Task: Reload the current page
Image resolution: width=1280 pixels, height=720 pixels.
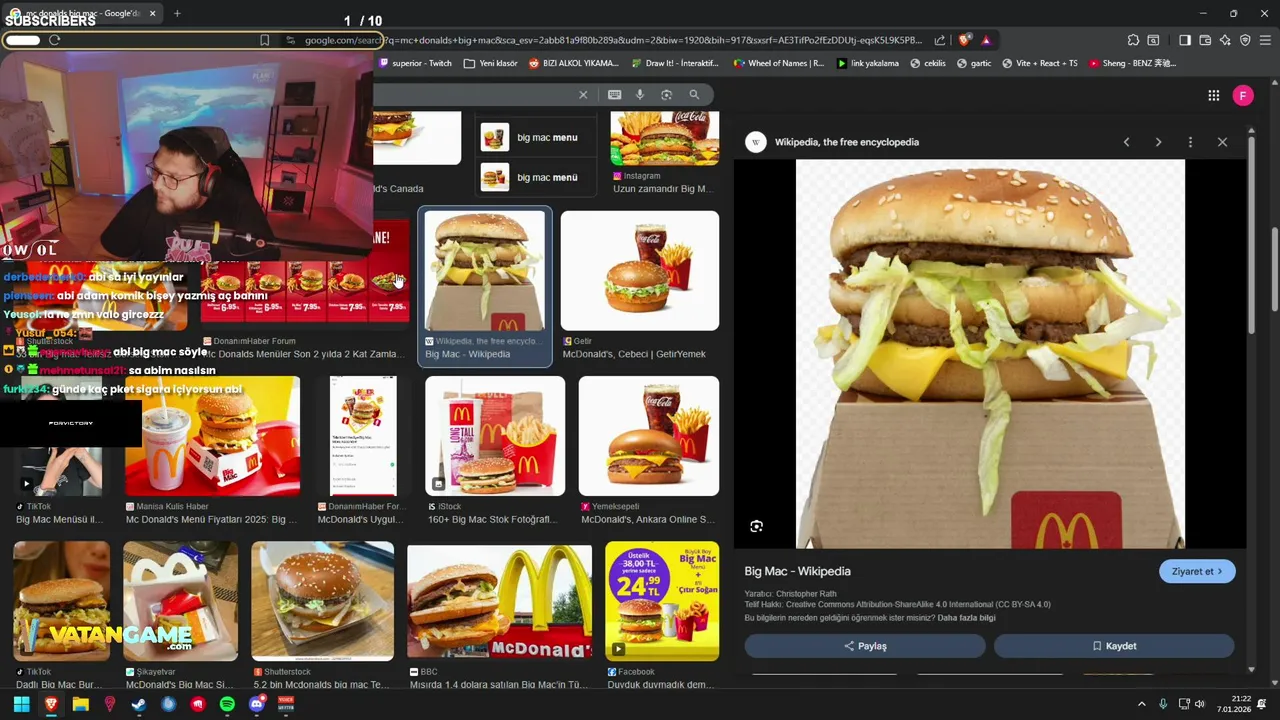Action: [54, 40]
